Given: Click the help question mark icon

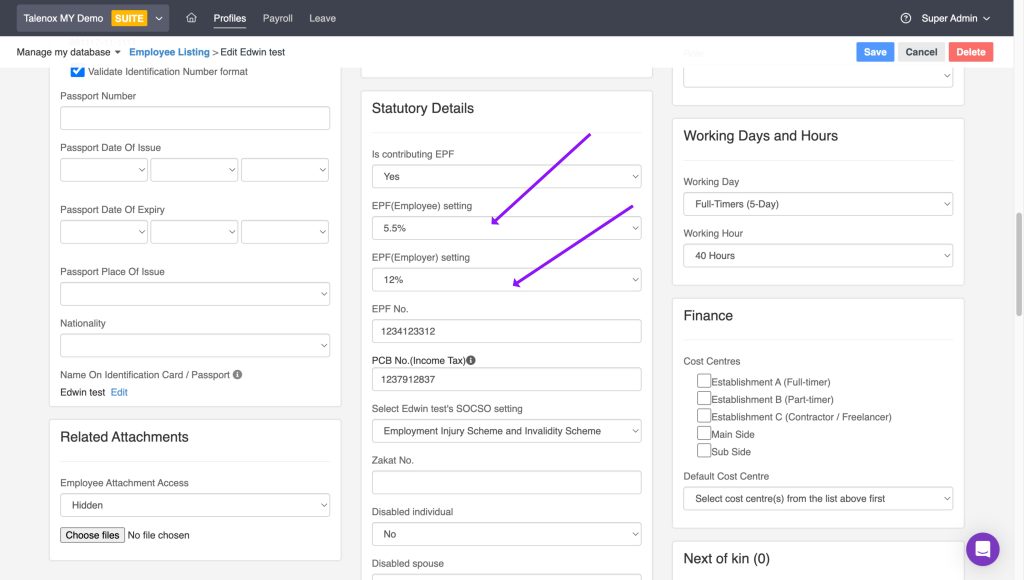Looking at the screenshot, I should click(906, 18).
